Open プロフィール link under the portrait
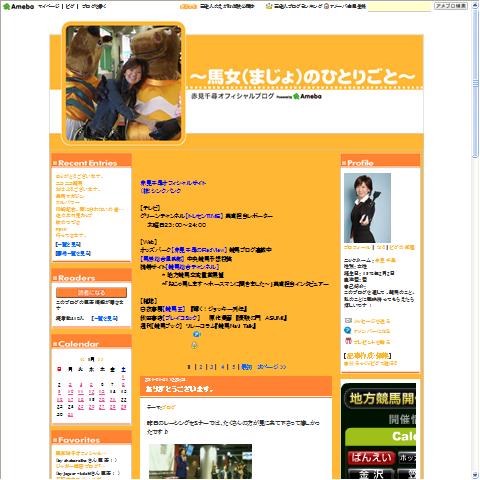Image resolution: width=480 pixels, height=480 pixels. [357, 248]
